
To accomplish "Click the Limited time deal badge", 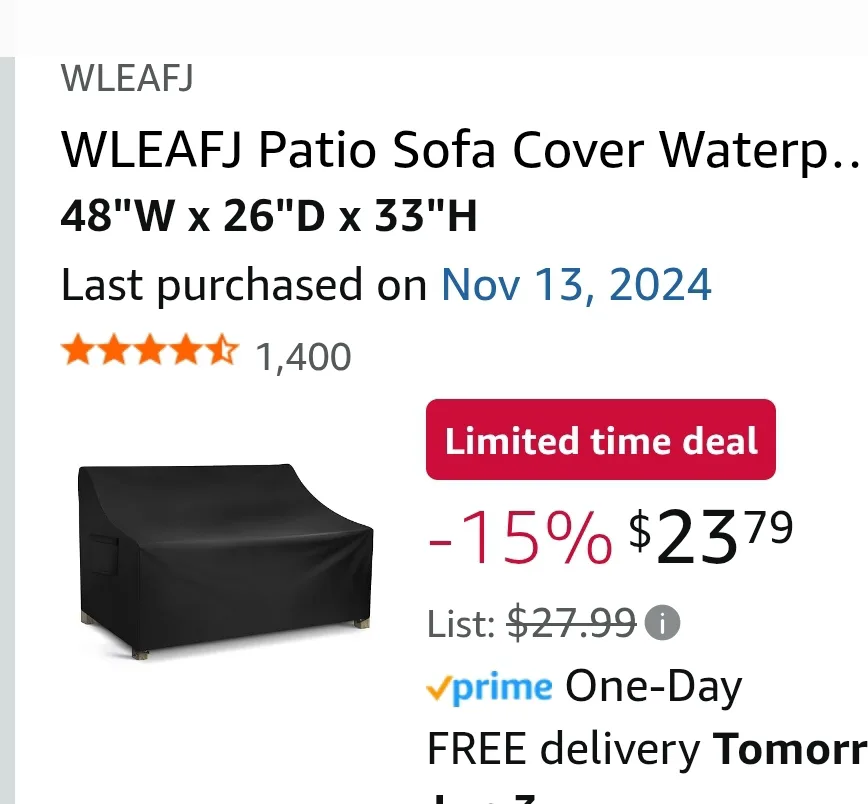I will pyautogui.click(x=601, y=439).
